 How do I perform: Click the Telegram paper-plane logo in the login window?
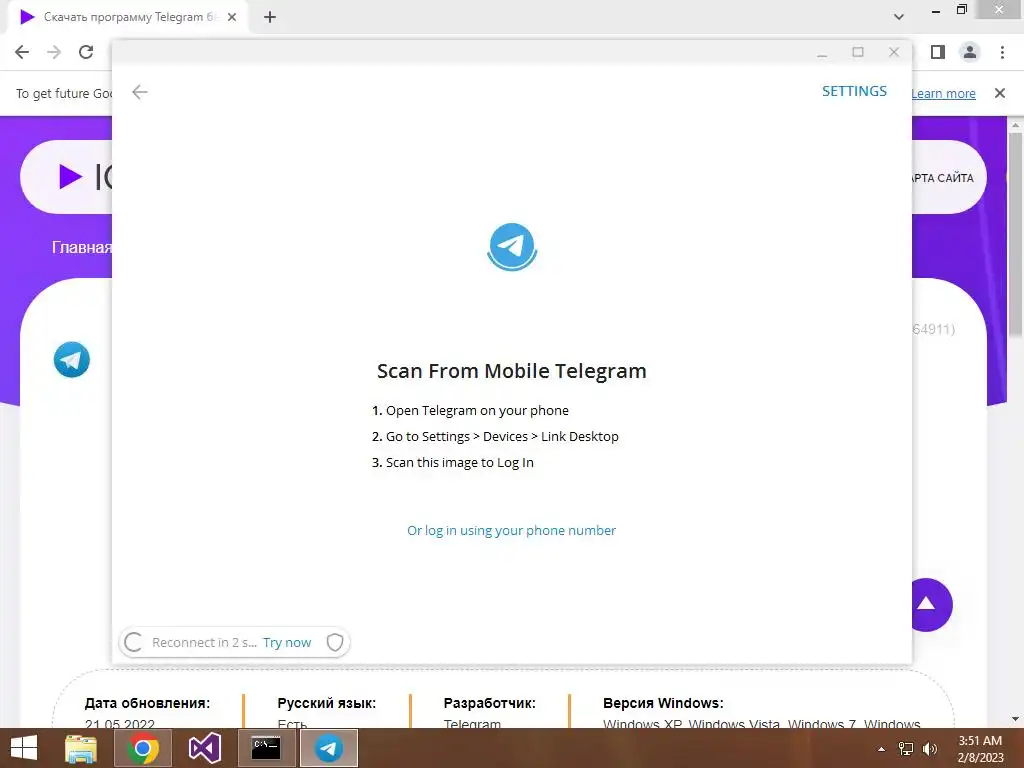coord(512,246)
